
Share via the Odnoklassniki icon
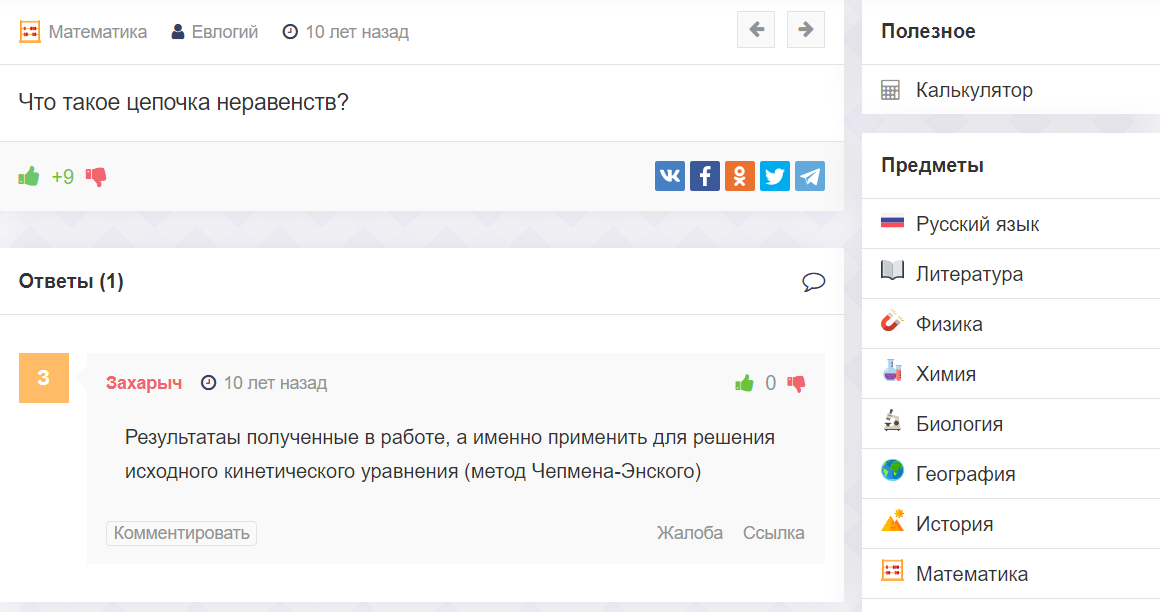(740, 176)
